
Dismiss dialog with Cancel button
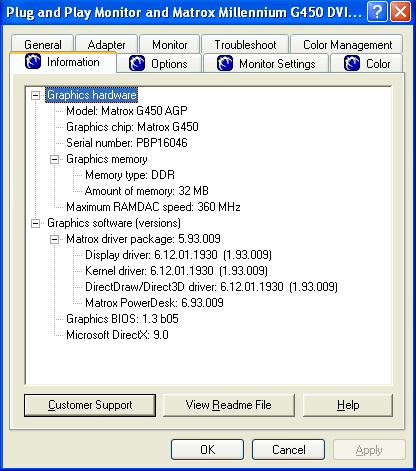coord(288,450)
